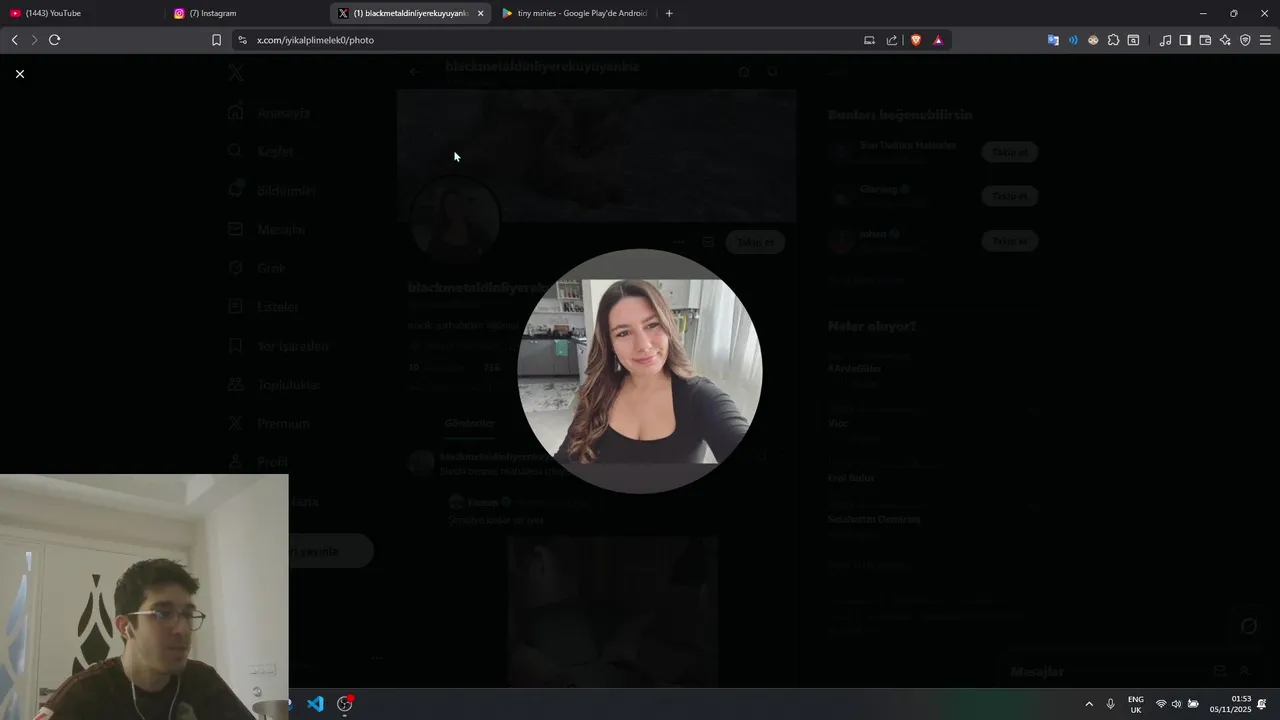Switch to the tiny minies Google Play tab

575,13
